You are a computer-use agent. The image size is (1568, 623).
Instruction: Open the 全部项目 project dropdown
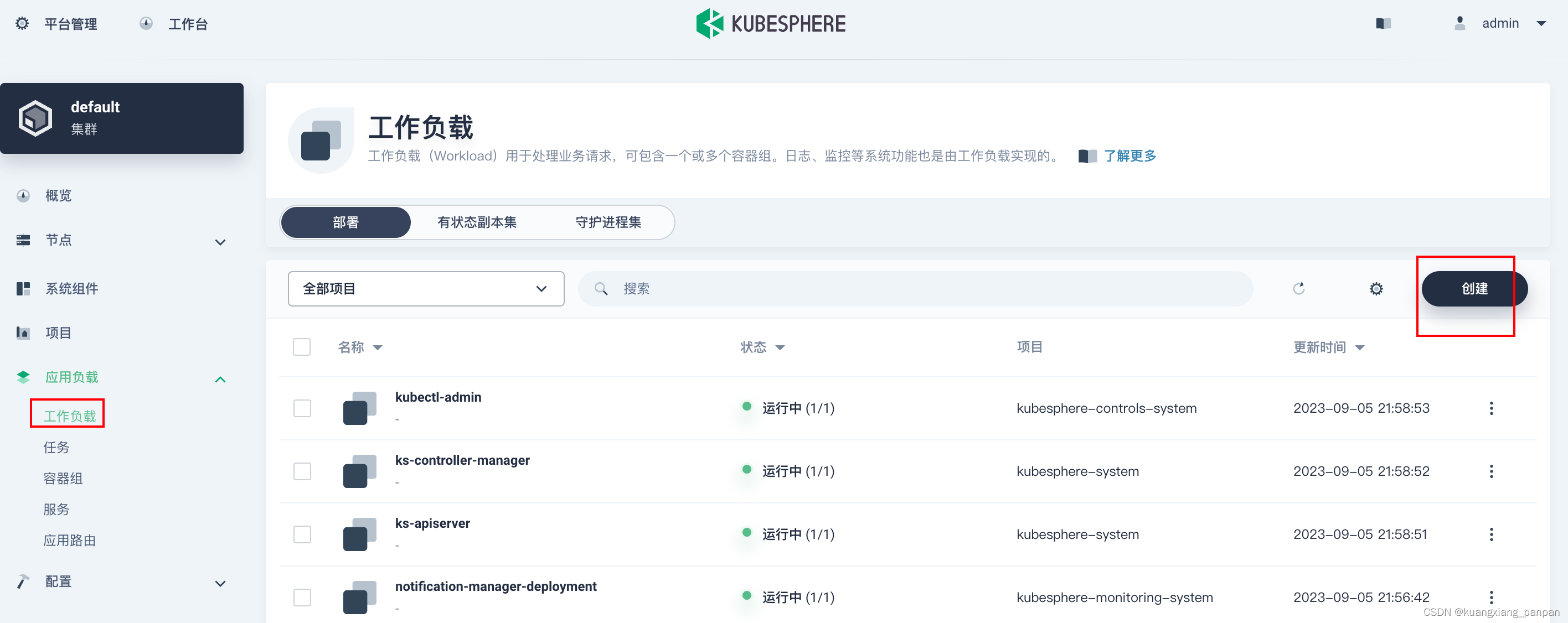click(426, 289)
